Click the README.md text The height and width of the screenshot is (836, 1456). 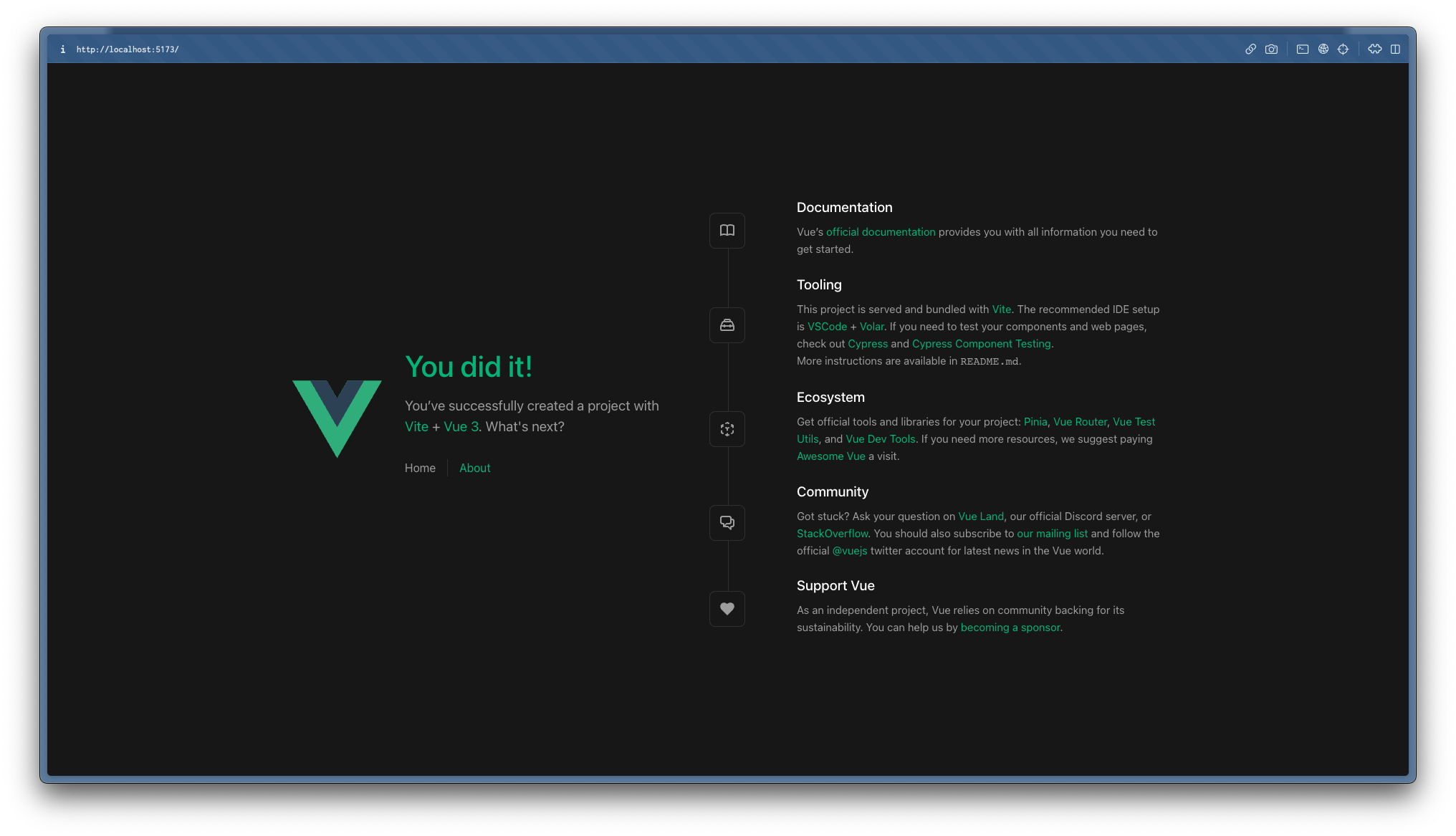click(x=990, y=361)
